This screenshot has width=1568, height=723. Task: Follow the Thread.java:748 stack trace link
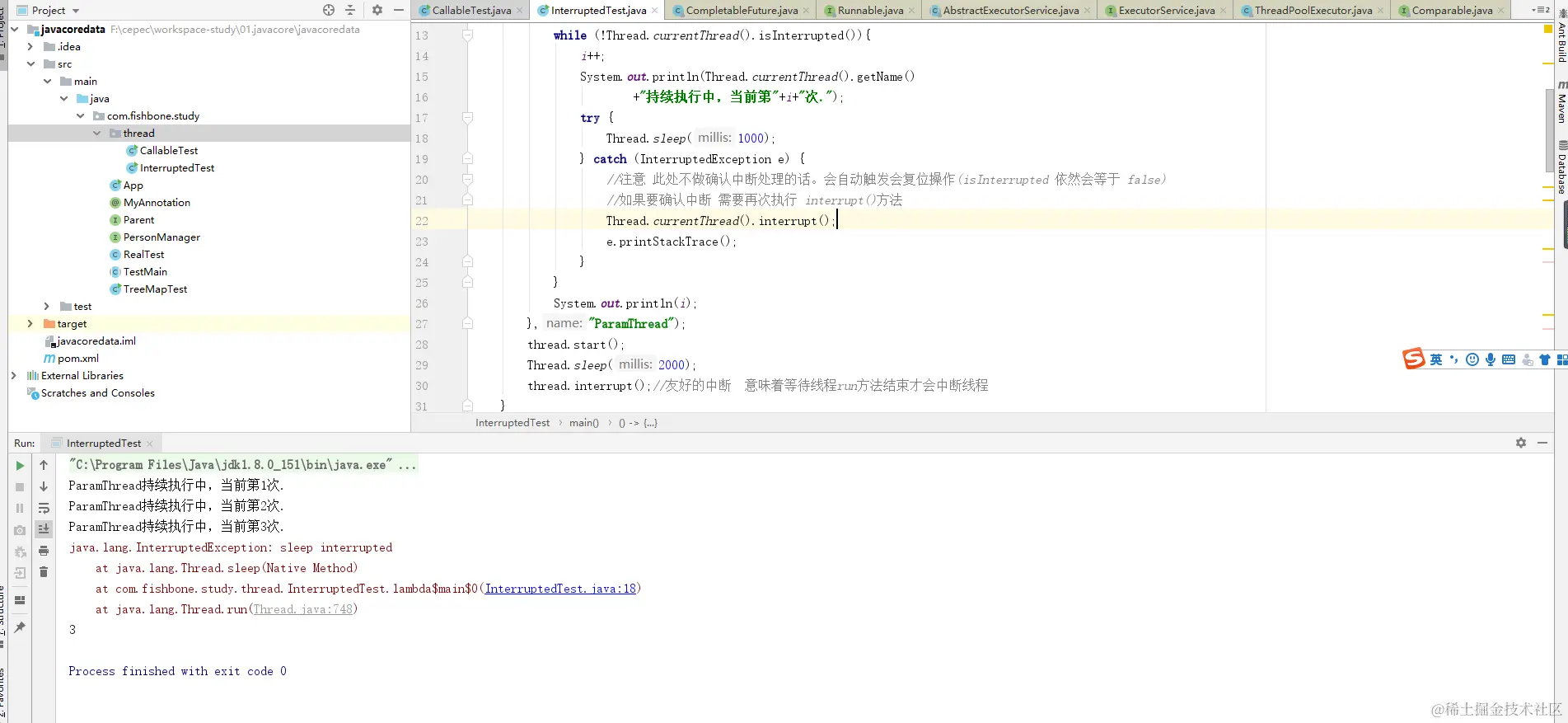tap(303, 609)
